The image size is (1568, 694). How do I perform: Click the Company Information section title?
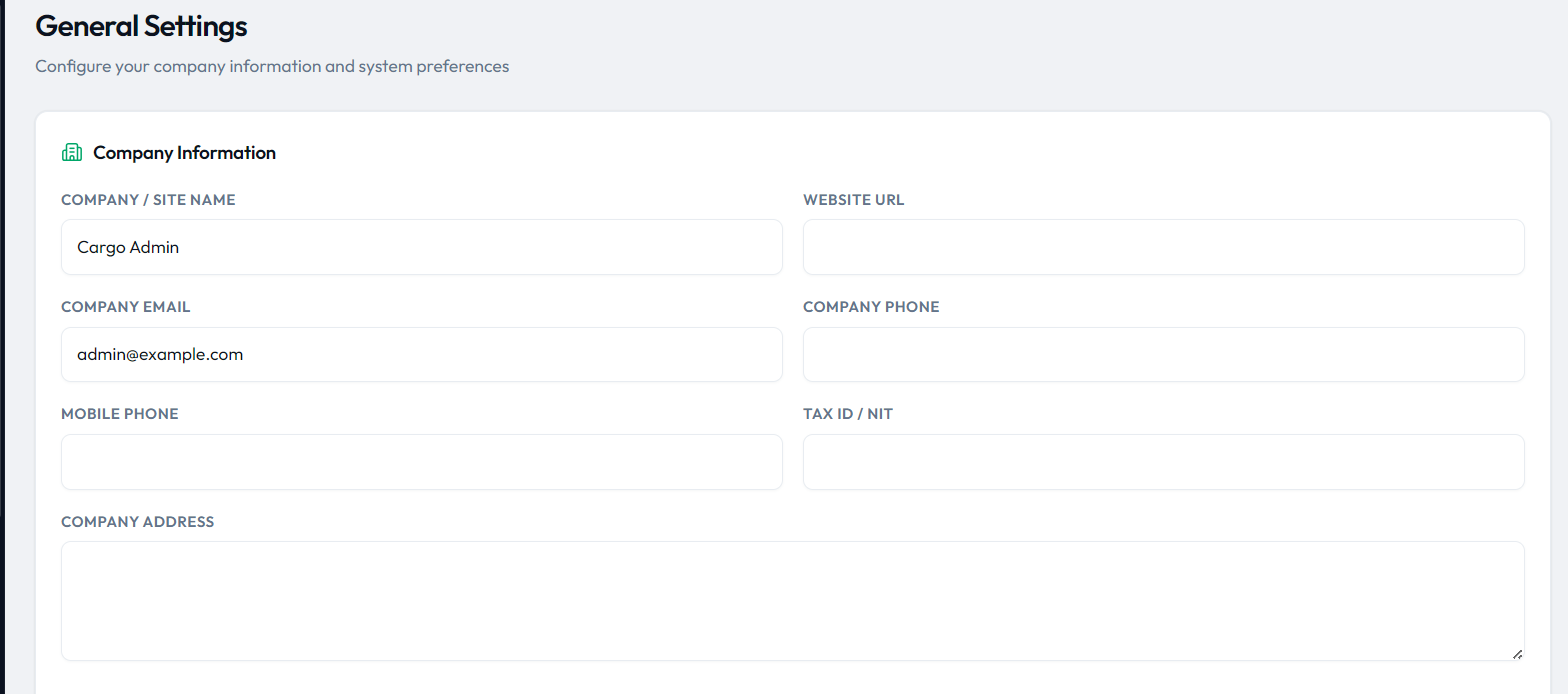click(x=185, y=153)
